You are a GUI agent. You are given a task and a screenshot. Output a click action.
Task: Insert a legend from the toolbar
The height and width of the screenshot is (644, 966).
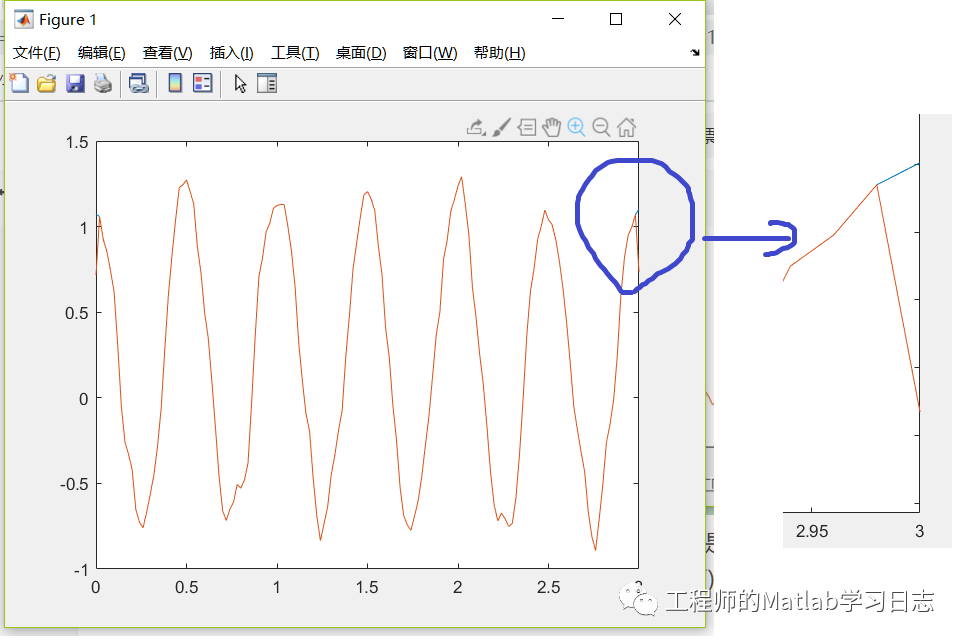click(202, 83)
